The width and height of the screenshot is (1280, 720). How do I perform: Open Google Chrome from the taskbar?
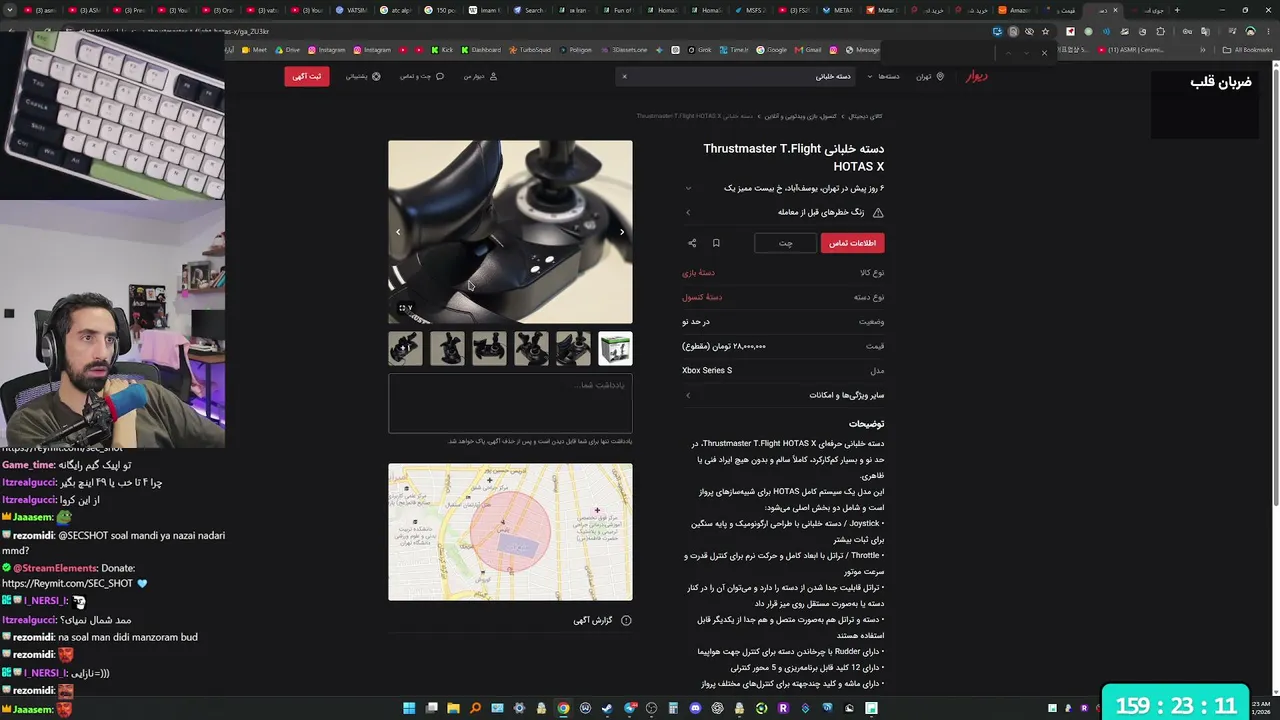pyautogui.click(x=563, y=709)
